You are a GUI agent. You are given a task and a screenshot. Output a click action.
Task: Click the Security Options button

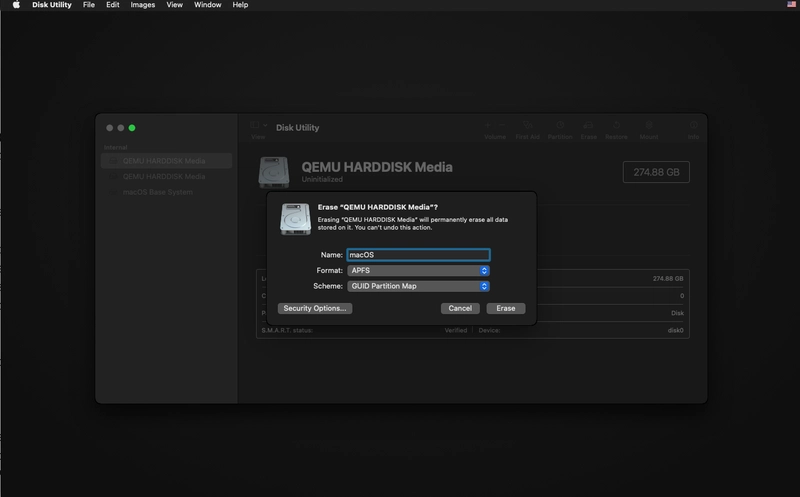[x=315, y=308]
